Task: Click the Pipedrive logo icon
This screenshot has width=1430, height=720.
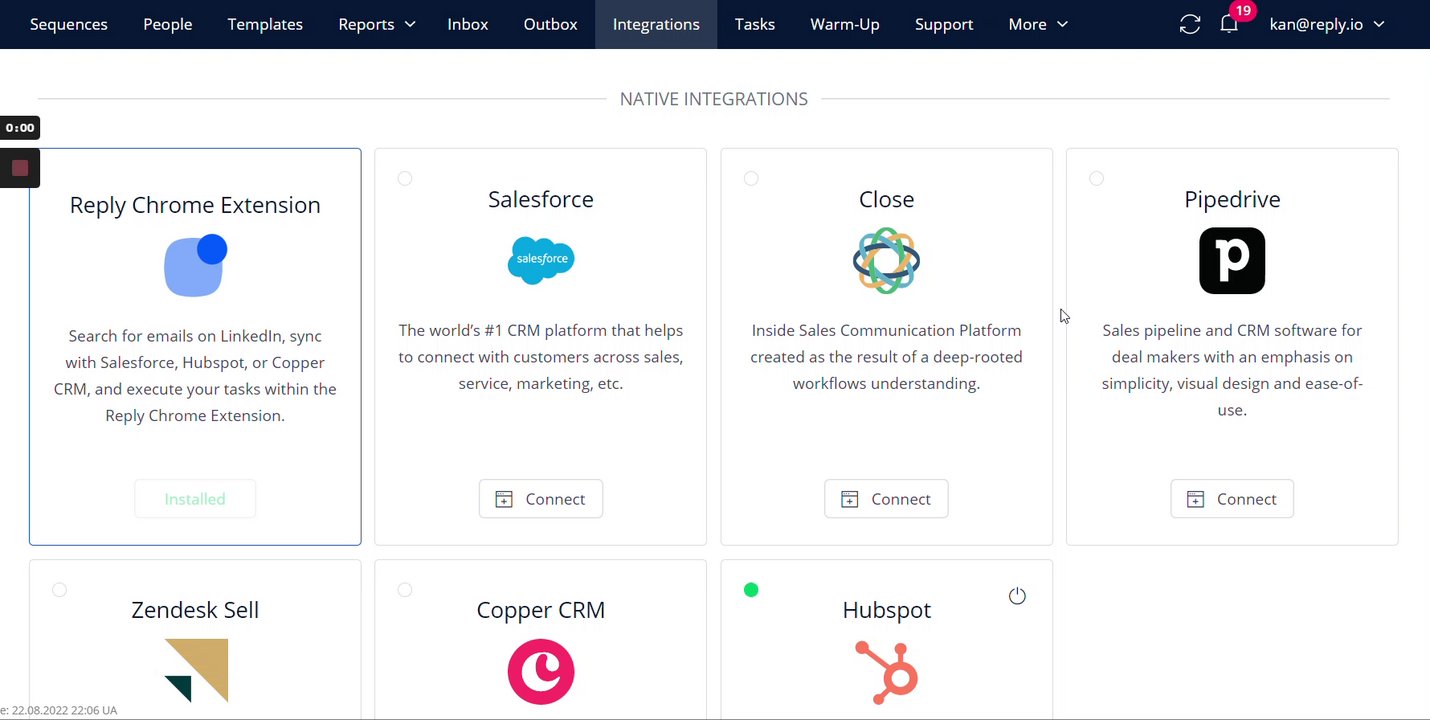Action: pos(1232,261)
